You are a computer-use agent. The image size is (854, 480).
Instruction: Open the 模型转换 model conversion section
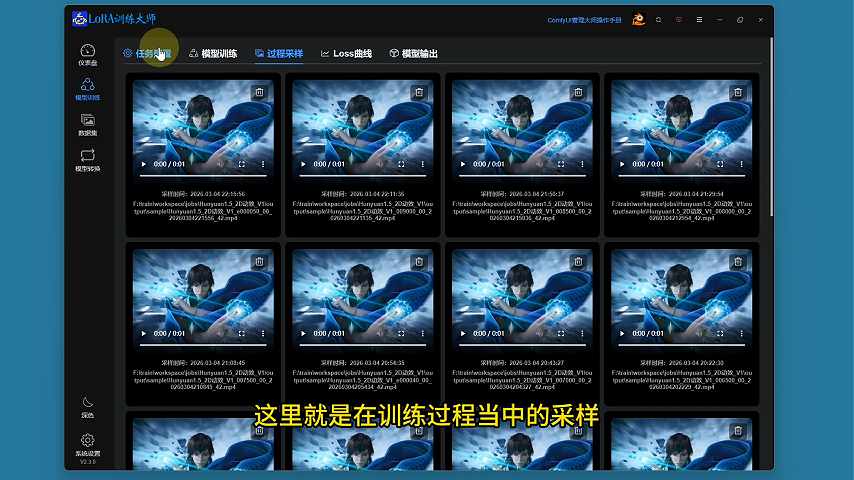tap(88, 160)
